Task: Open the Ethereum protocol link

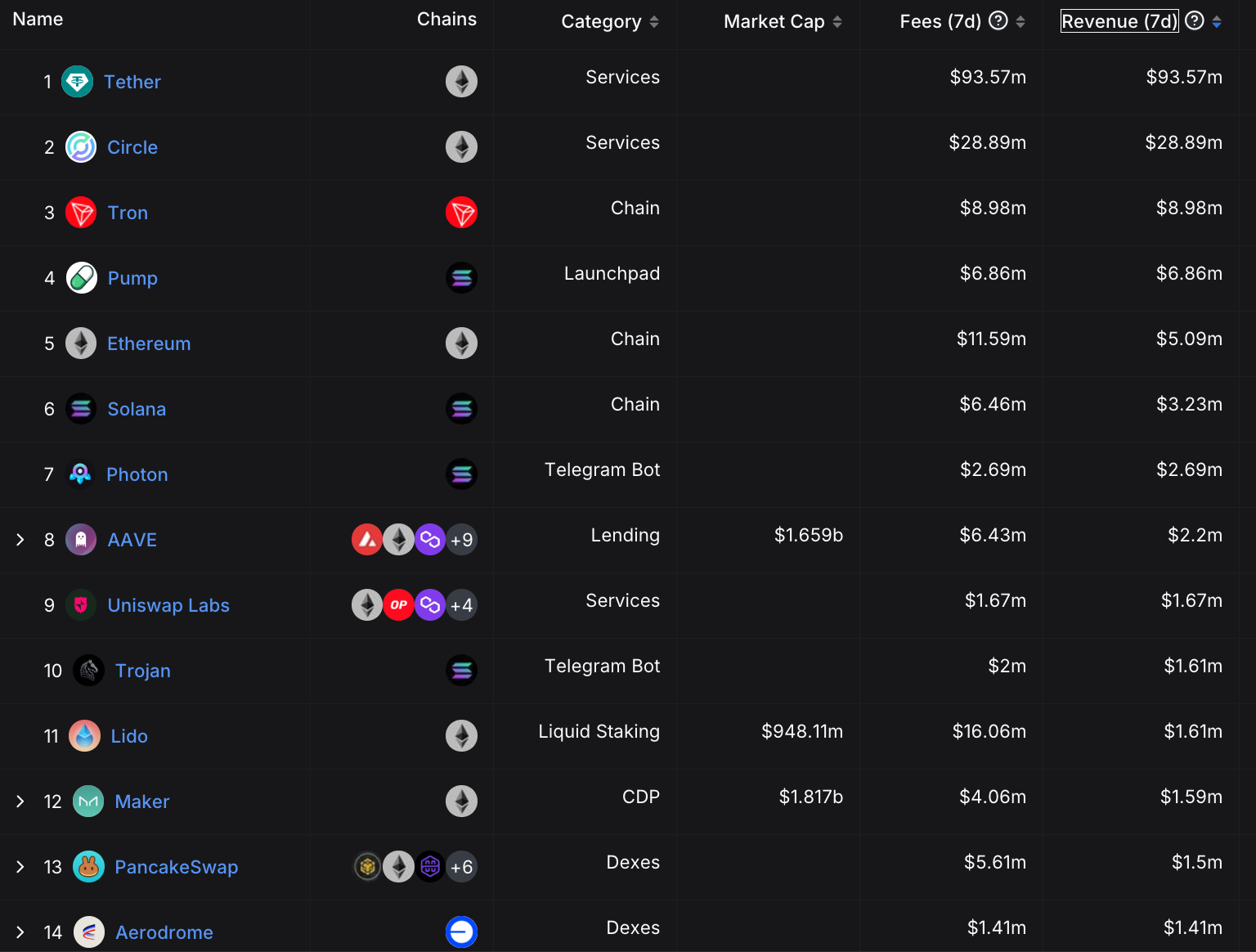Action: (x=149, y=344)
